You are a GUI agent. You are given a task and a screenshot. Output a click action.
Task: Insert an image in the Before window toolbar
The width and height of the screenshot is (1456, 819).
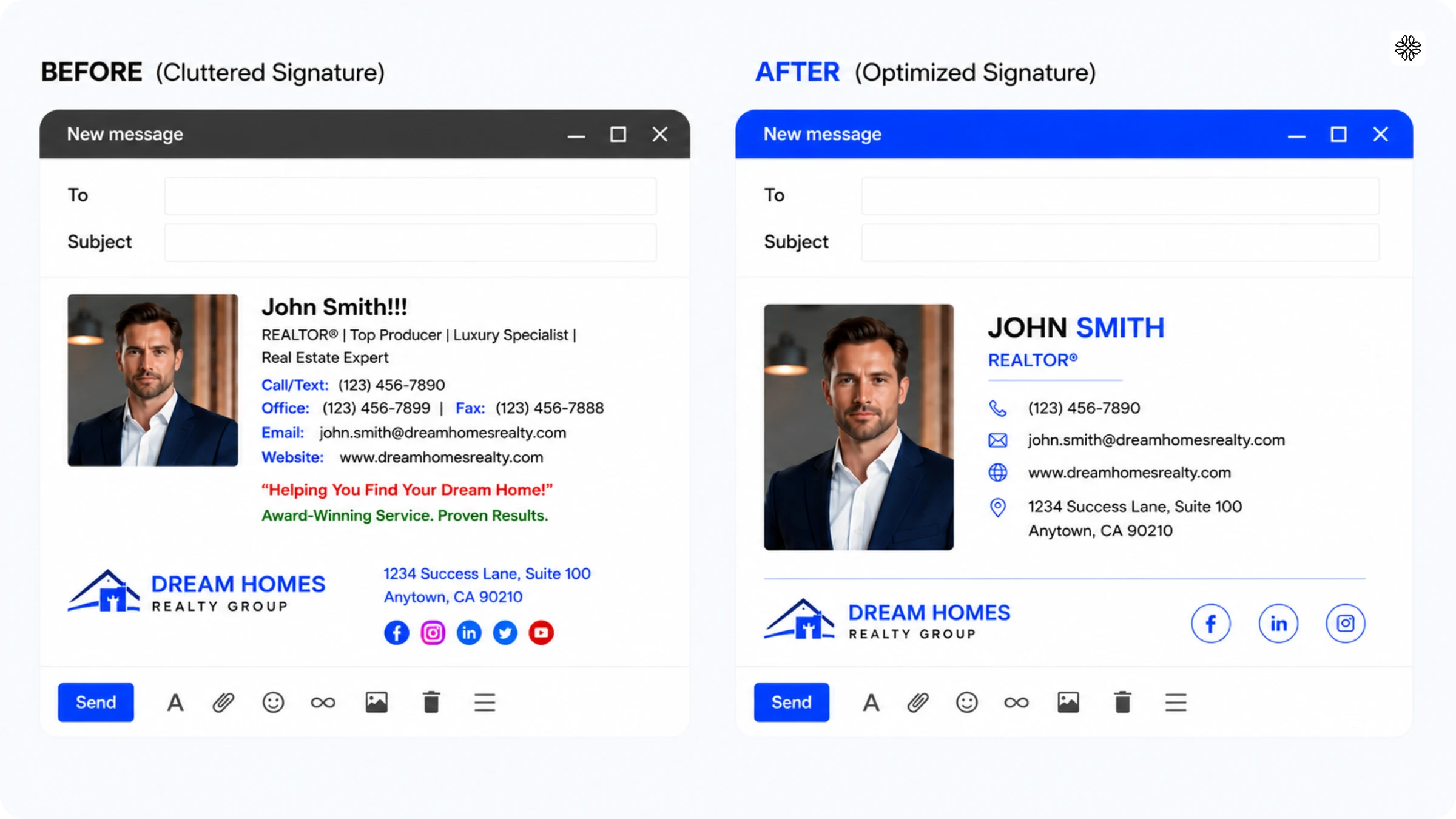(x=376, y=703)
